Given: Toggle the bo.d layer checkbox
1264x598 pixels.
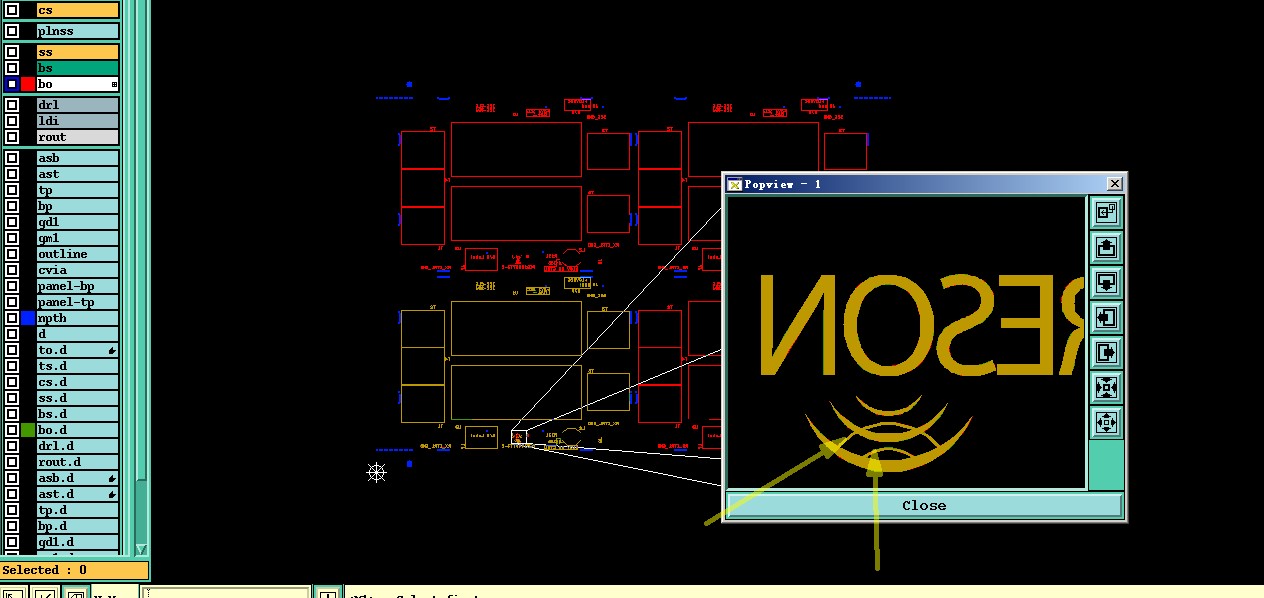Looking at the screenshot, I should (12, 430).
